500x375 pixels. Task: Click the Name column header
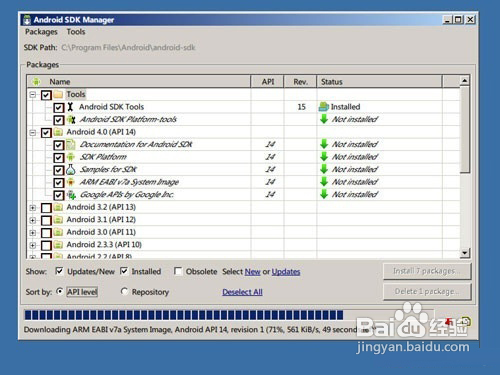(x=139, y=82)
